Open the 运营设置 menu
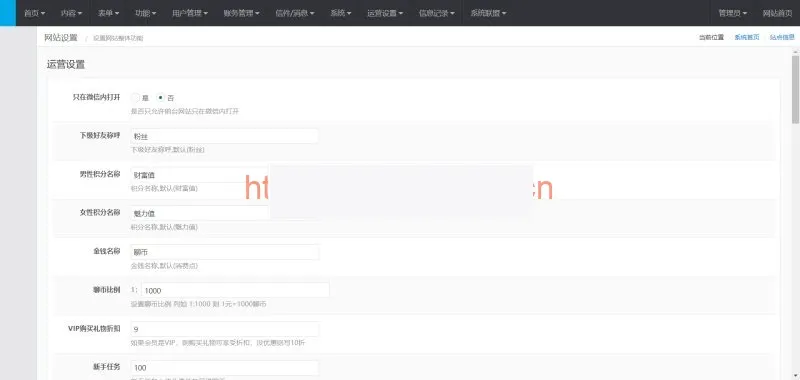Screen dimensions: 800x380 [x=385, y=13]
